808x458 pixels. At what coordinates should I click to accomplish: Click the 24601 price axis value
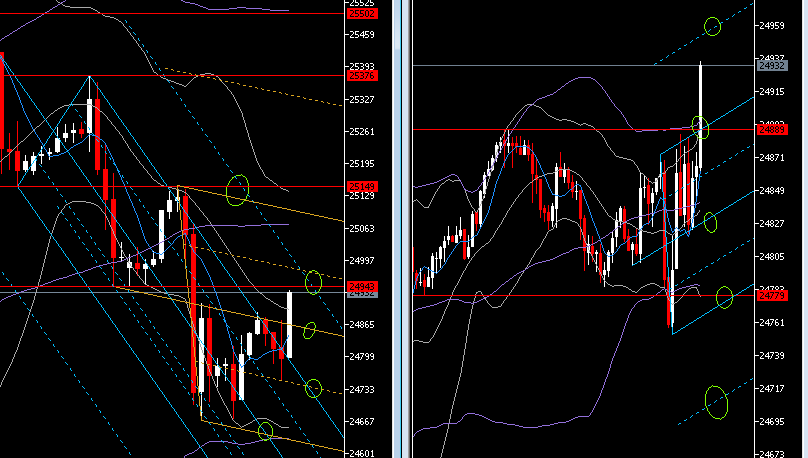[x=362, y=453]
